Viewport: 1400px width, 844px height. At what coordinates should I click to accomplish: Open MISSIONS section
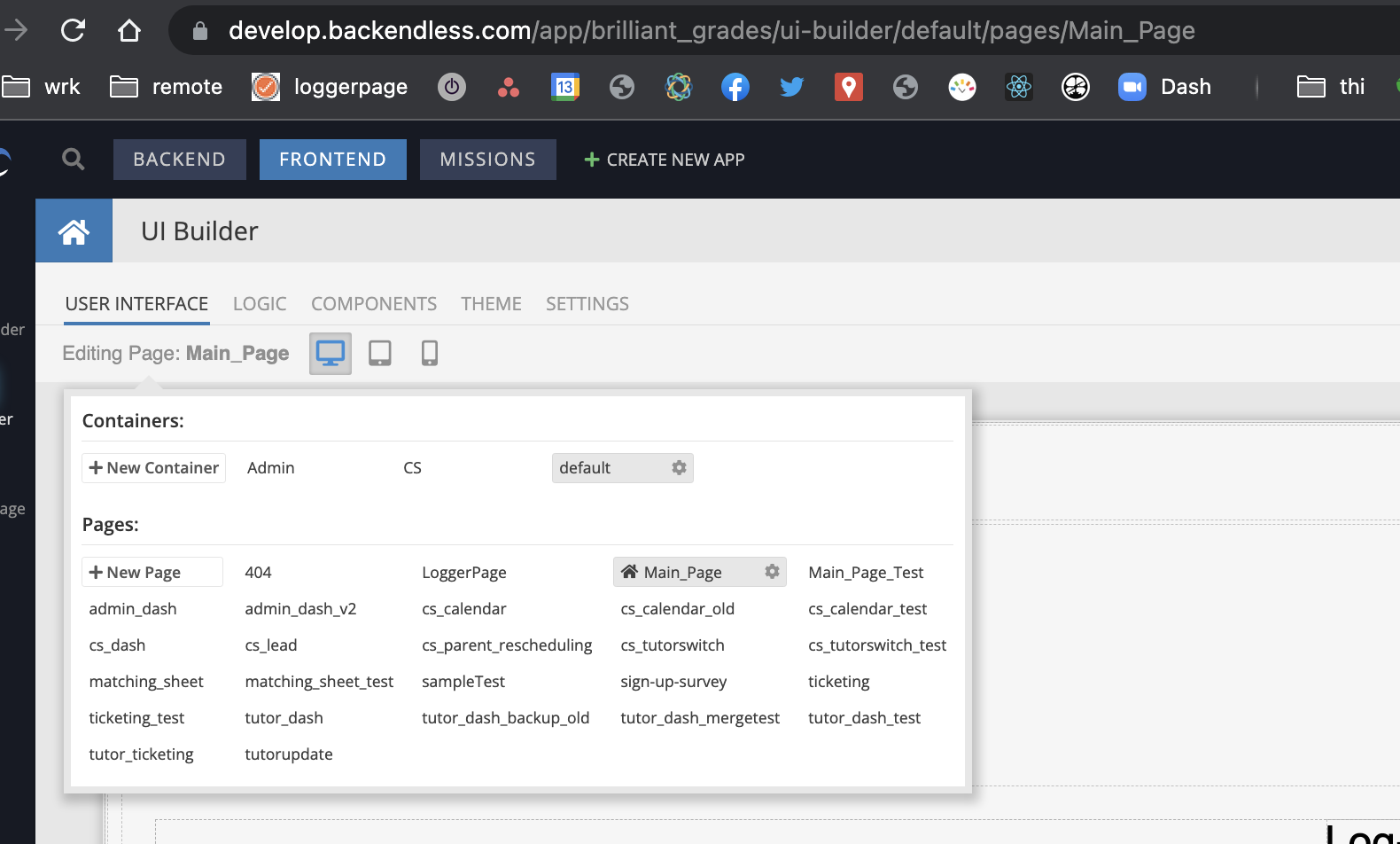[x=488, y=160]
